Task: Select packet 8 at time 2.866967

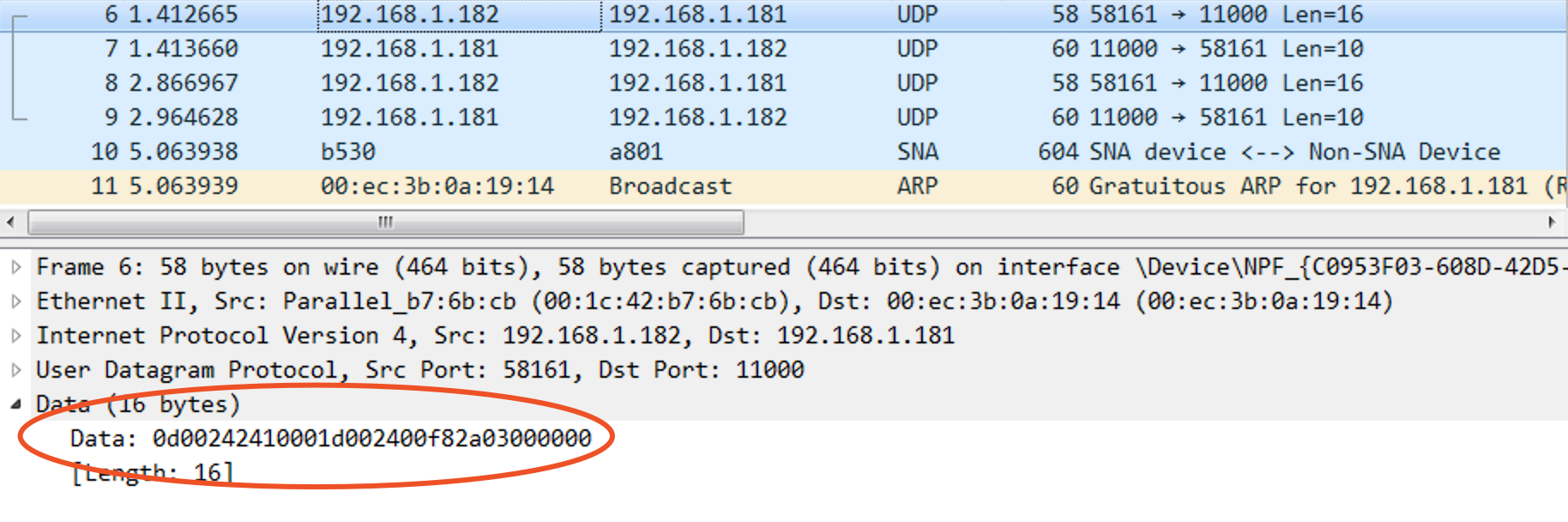Action: (784, 83)
